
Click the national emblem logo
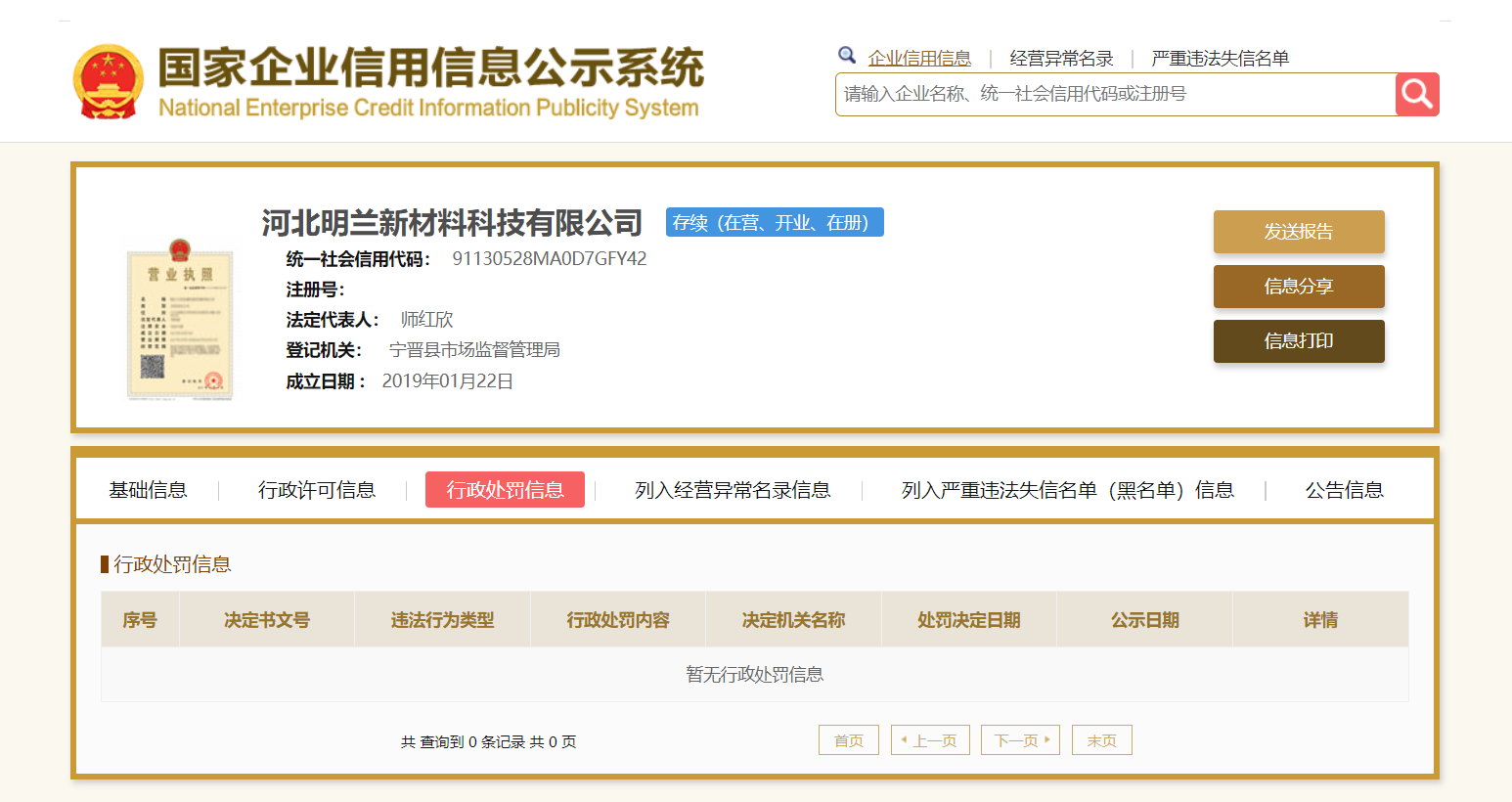[x=109, y=82]
